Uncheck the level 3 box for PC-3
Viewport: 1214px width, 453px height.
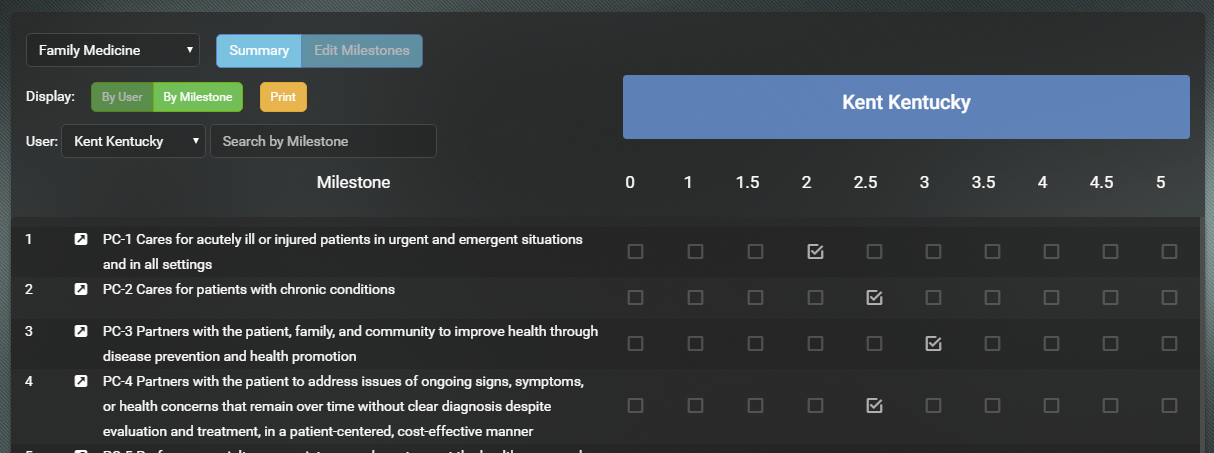point(933,343)
